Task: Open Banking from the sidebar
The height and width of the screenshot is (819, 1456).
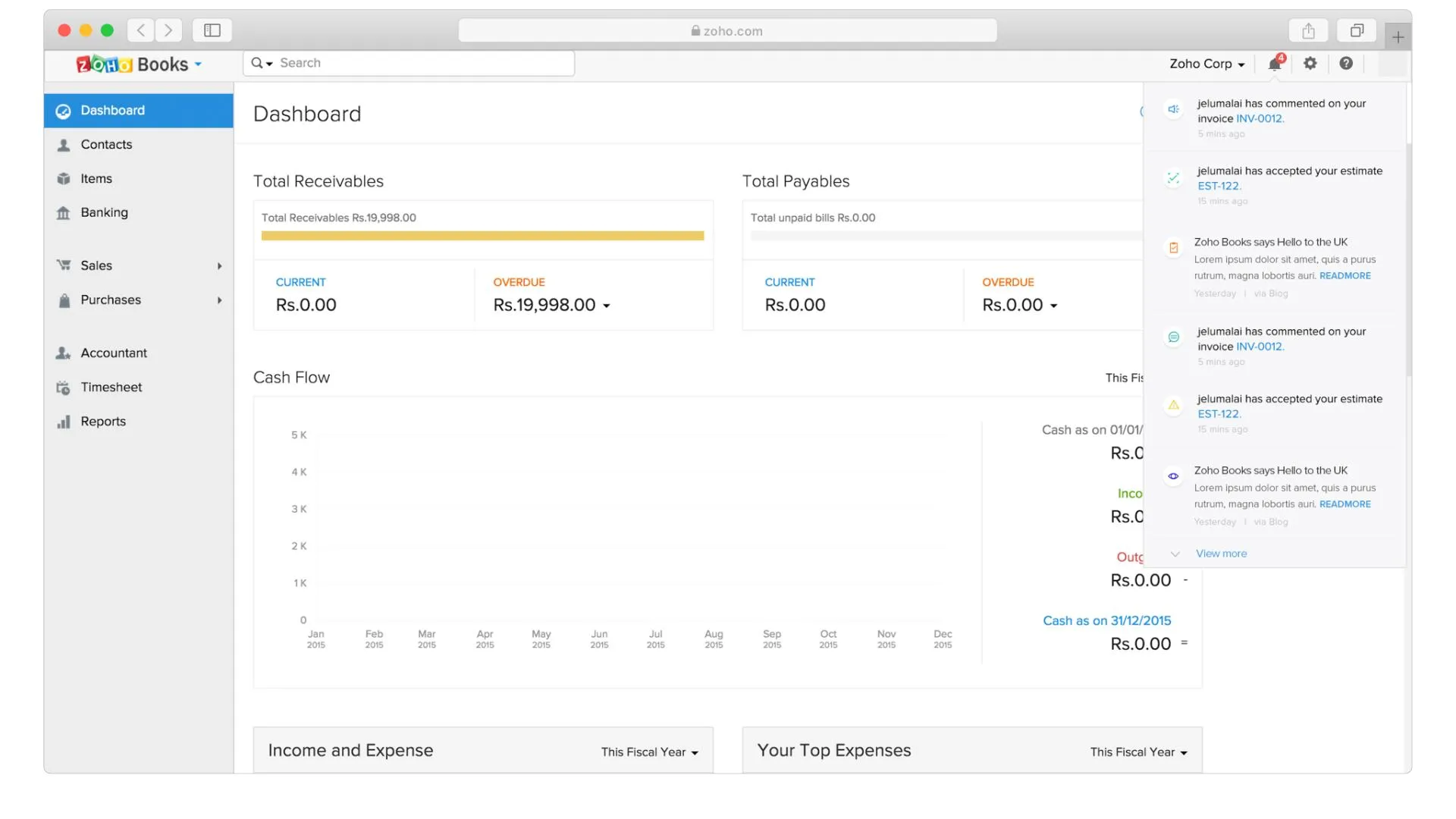Action: tap(139, 213)
